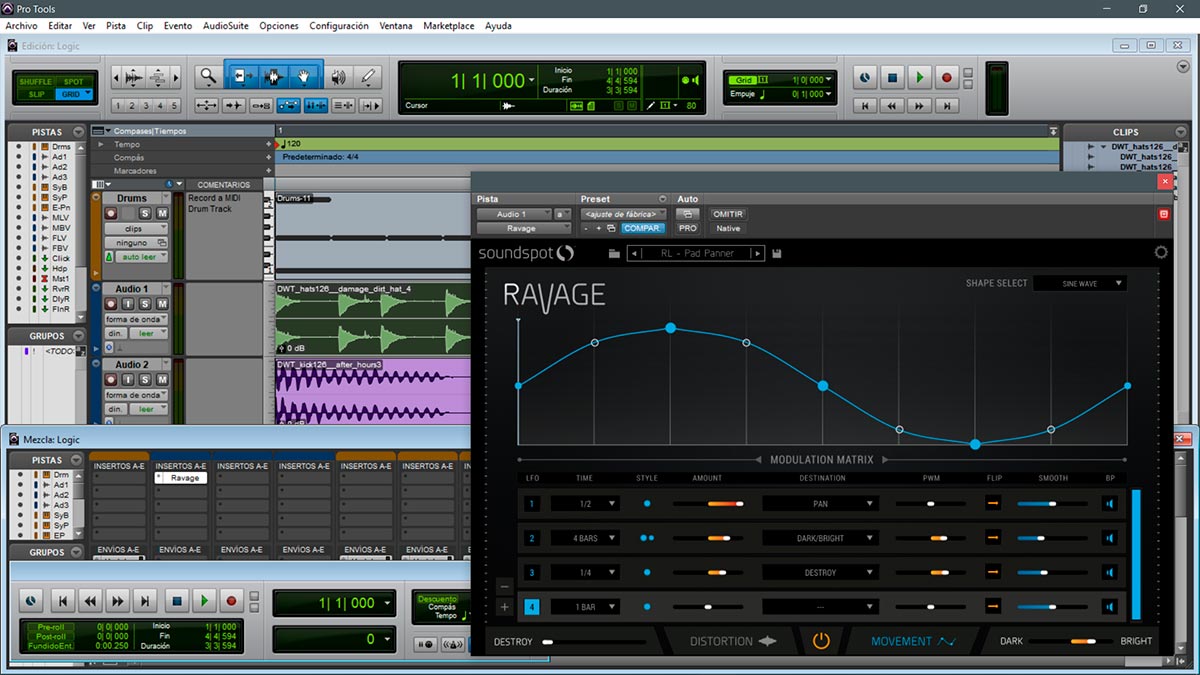Mute the Drums track
The image size is (1200, 675).
161,214
